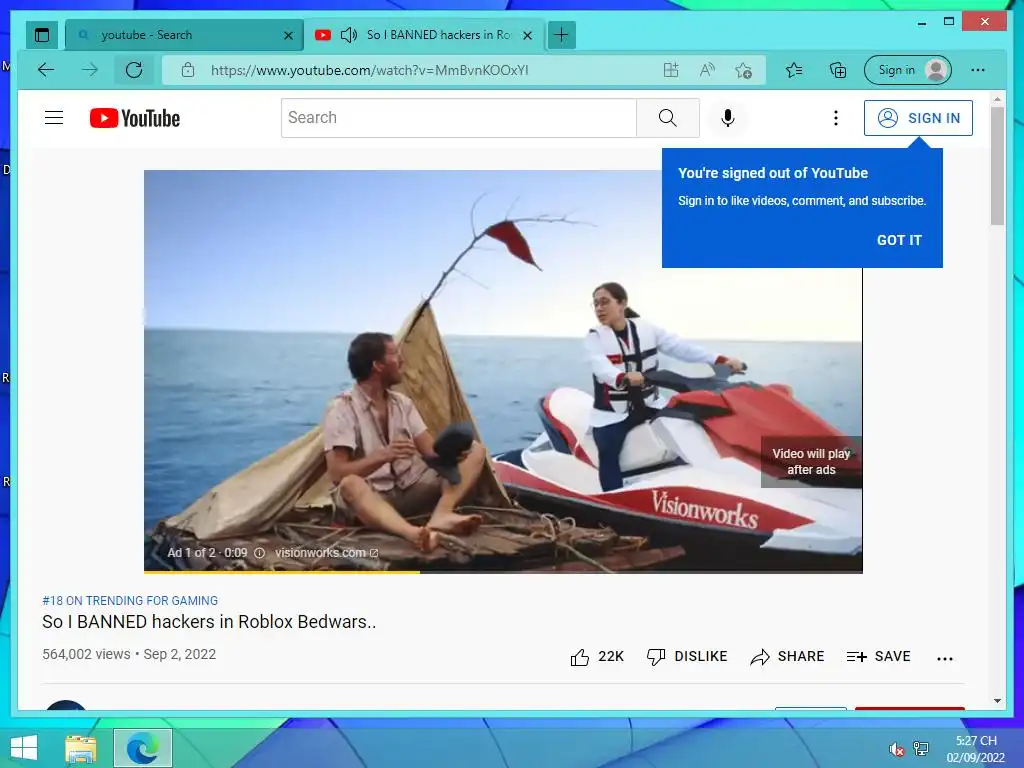This screenshot has width=1024, height=768.
Task: Go forward to the next page
Action: coord(89,70)
